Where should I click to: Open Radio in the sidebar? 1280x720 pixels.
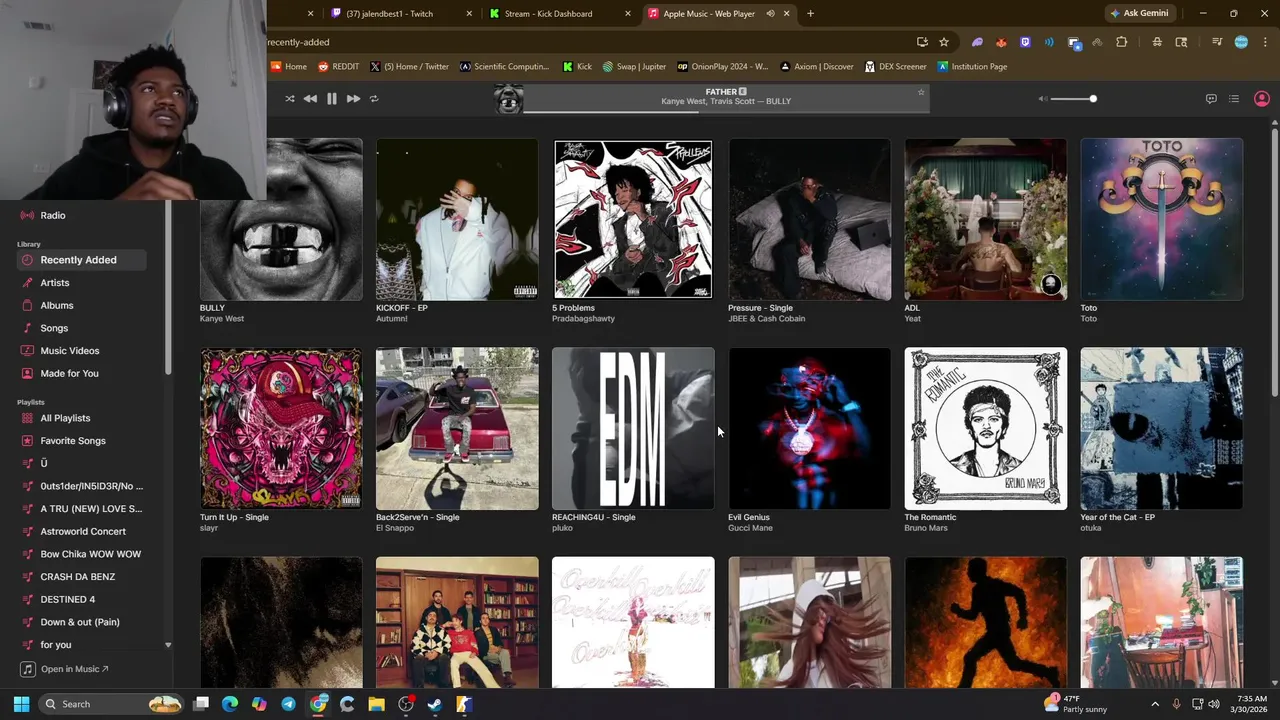tap(53, 215)
